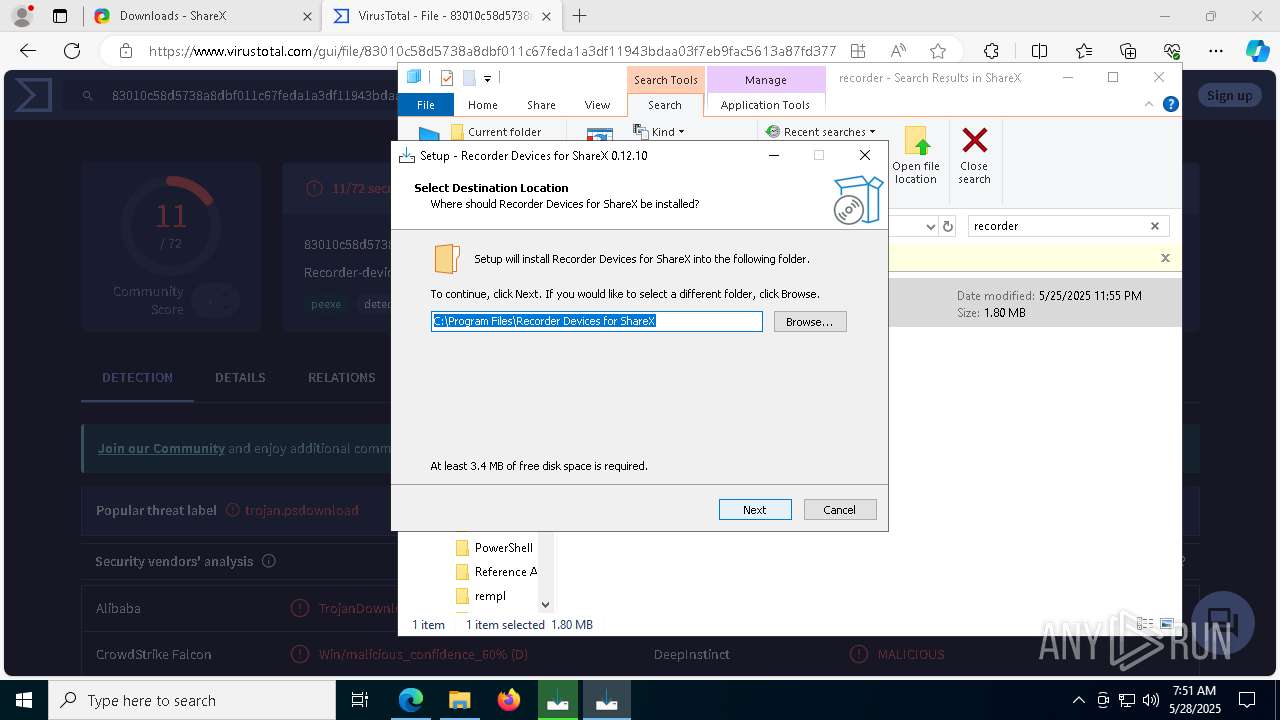
Task: Select the rempl folder in tree
Action: (480, 596)
